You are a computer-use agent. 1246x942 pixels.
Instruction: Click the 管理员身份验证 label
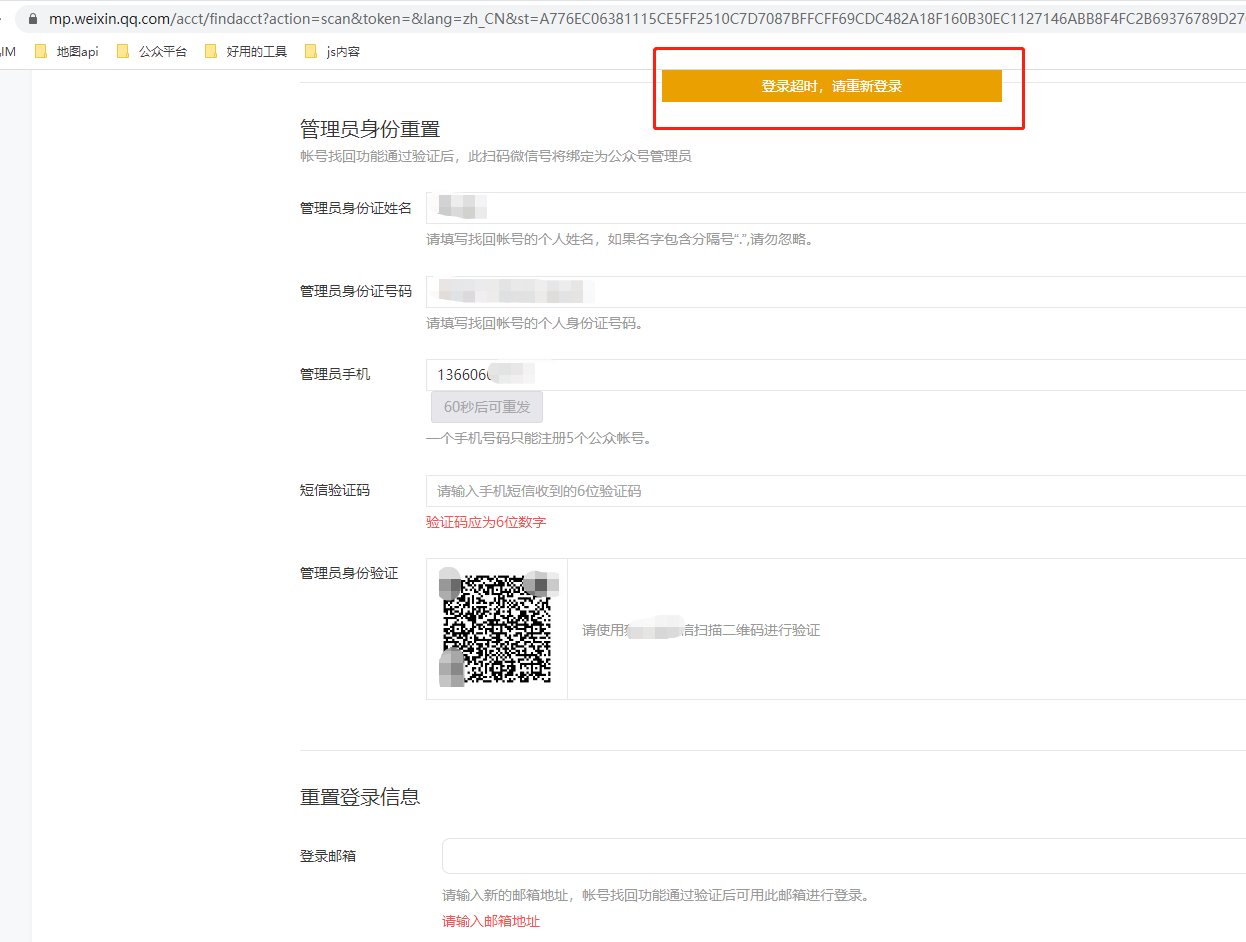[349, 573]
